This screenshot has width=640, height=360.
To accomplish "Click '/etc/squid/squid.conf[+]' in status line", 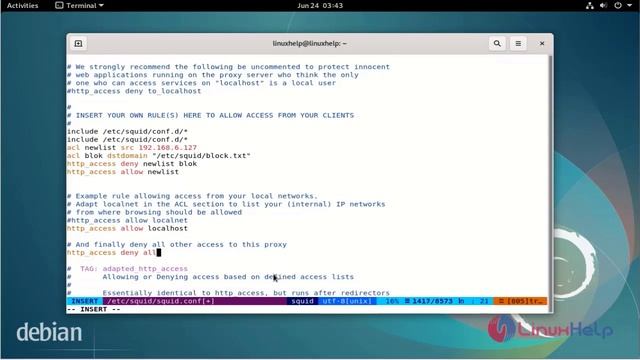I will click(161, 301).
